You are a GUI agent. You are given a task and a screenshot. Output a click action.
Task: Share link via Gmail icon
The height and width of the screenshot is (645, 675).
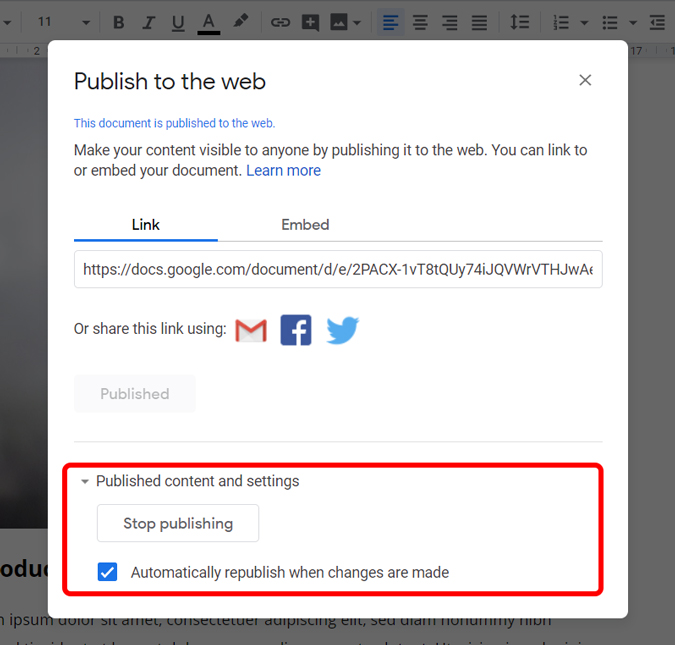click(251, 330)
